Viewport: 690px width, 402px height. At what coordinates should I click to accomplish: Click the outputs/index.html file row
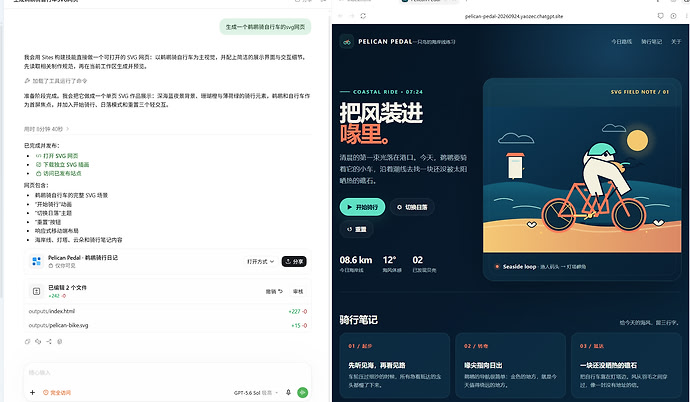[168, 311]
